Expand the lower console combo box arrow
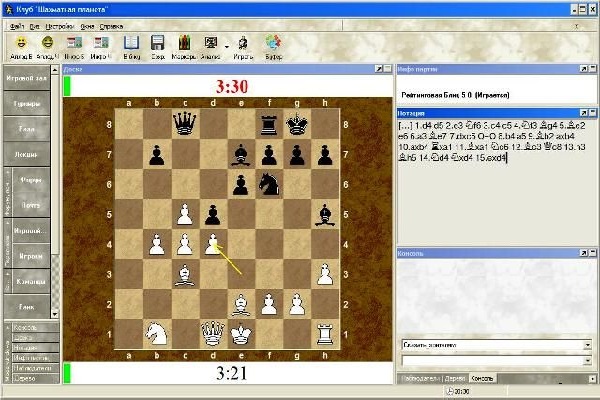 coord(587,361)
